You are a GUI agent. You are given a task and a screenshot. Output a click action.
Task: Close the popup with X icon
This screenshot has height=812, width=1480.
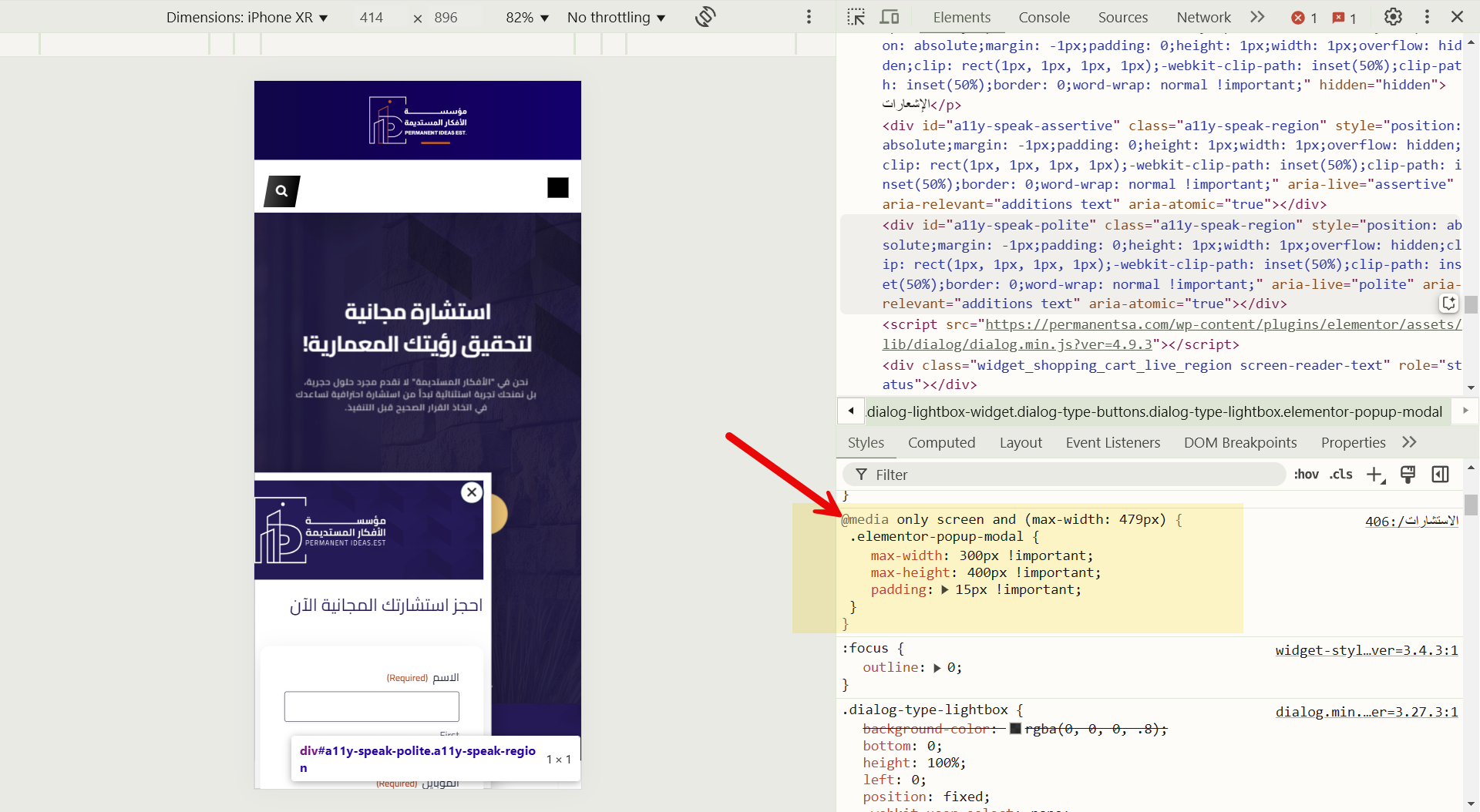[x=472, y=492]
